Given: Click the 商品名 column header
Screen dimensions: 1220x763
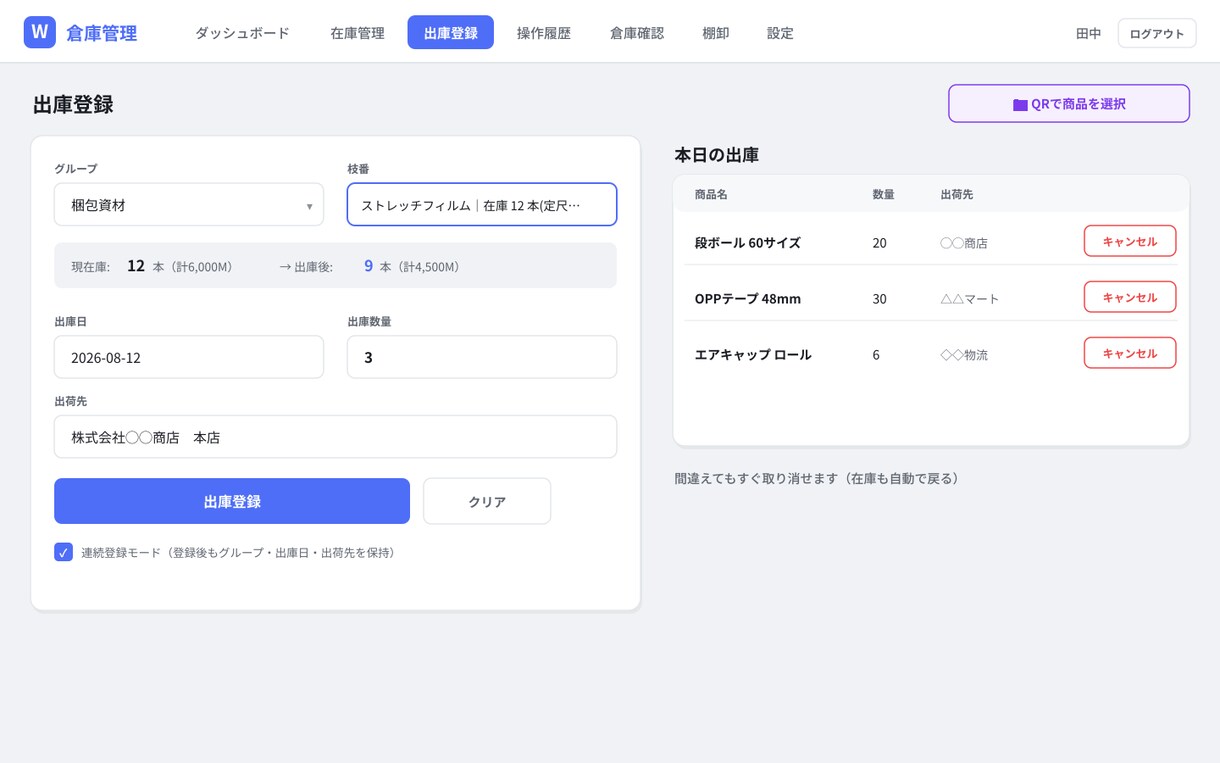Looking at the screenshot, I should pyautogui.click(x=711, y=194).
